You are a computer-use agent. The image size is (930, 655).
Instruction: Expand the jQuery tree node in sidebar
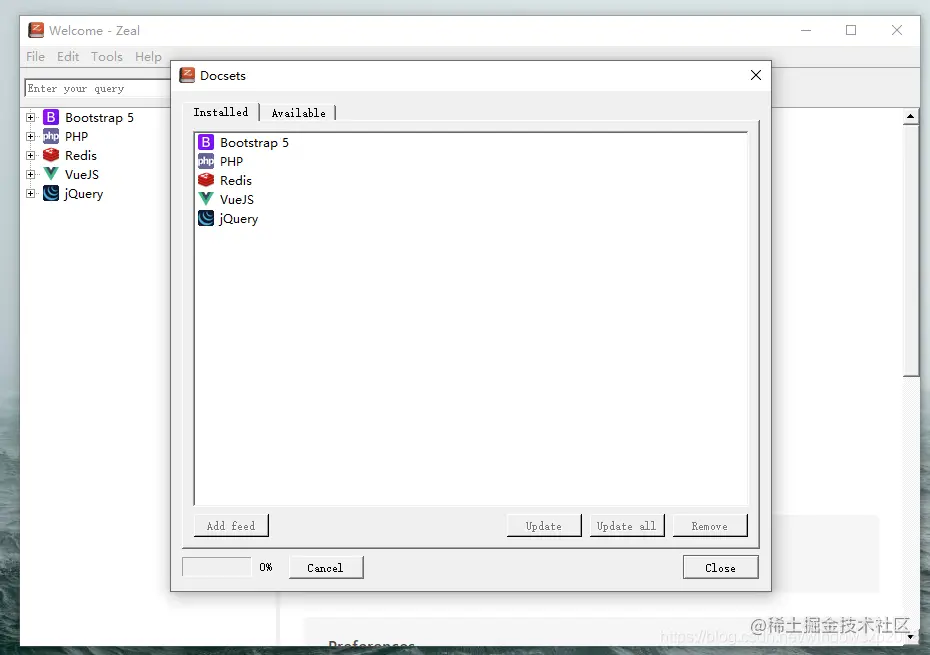click(x=30, y=193)
